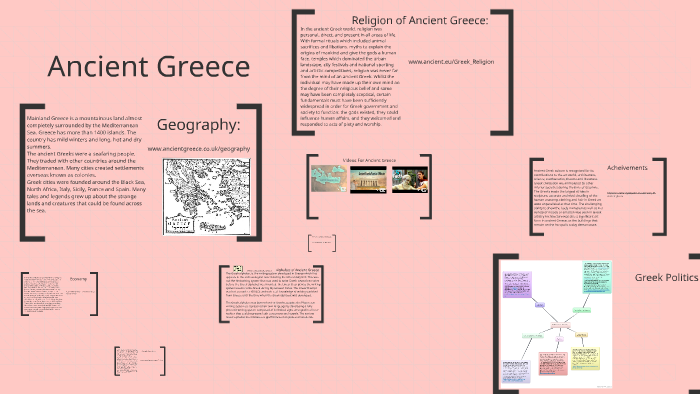Select the 'Mainland Greece is a mountainous land' paragraph
This screenshot has width=700, height=394.
coord(86,164)
